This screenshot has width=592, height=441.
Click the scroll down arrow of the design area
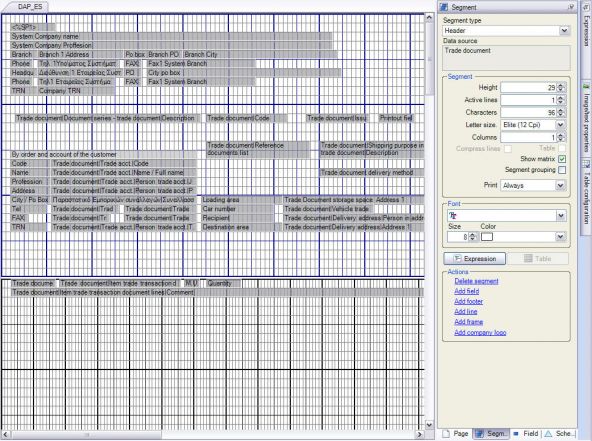coord(429,425)
